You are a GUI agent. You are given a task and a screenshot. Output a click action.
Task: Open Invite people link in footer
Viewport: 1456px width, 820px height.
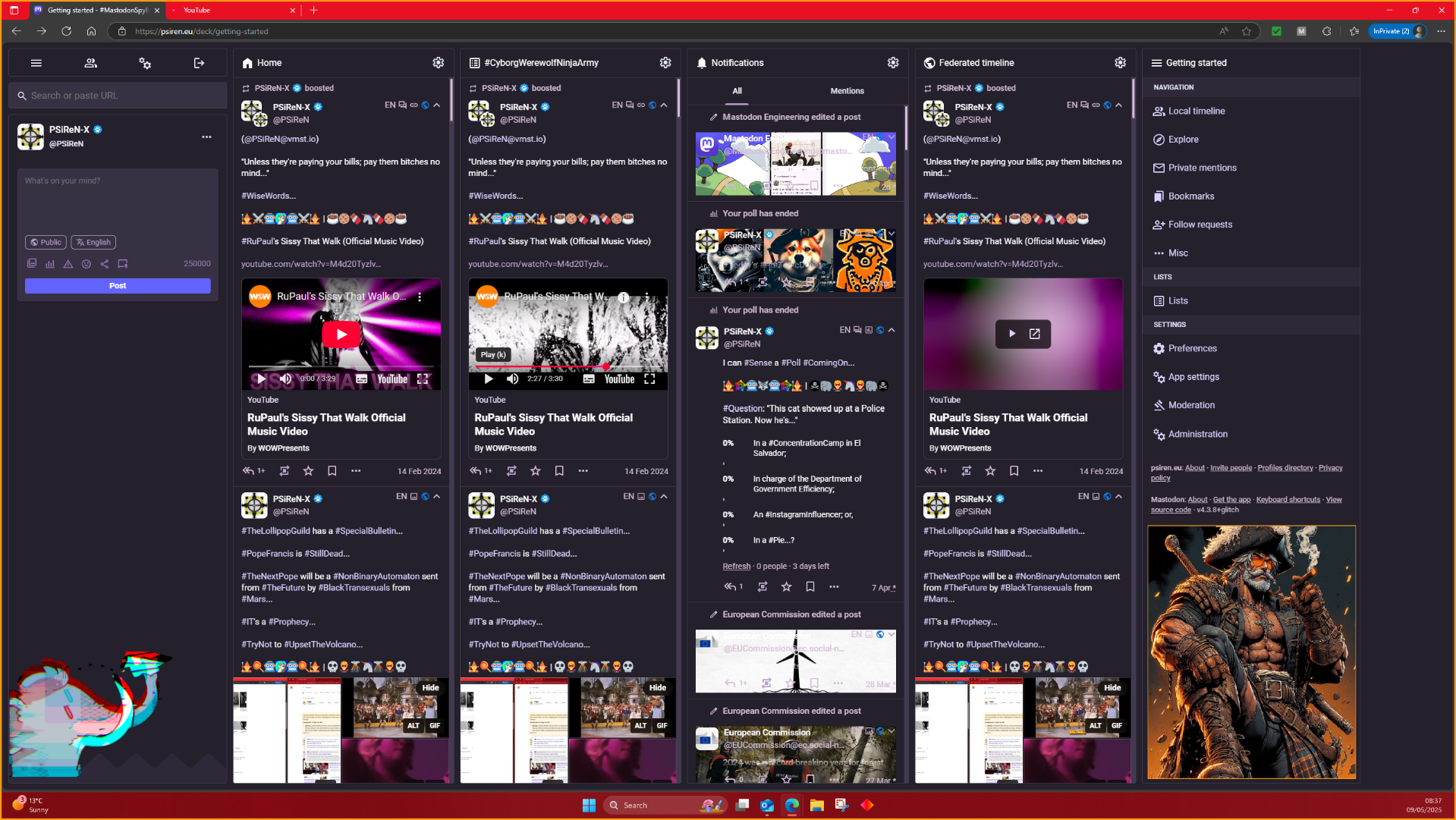pyautogui.click(x=1231, y=468)
